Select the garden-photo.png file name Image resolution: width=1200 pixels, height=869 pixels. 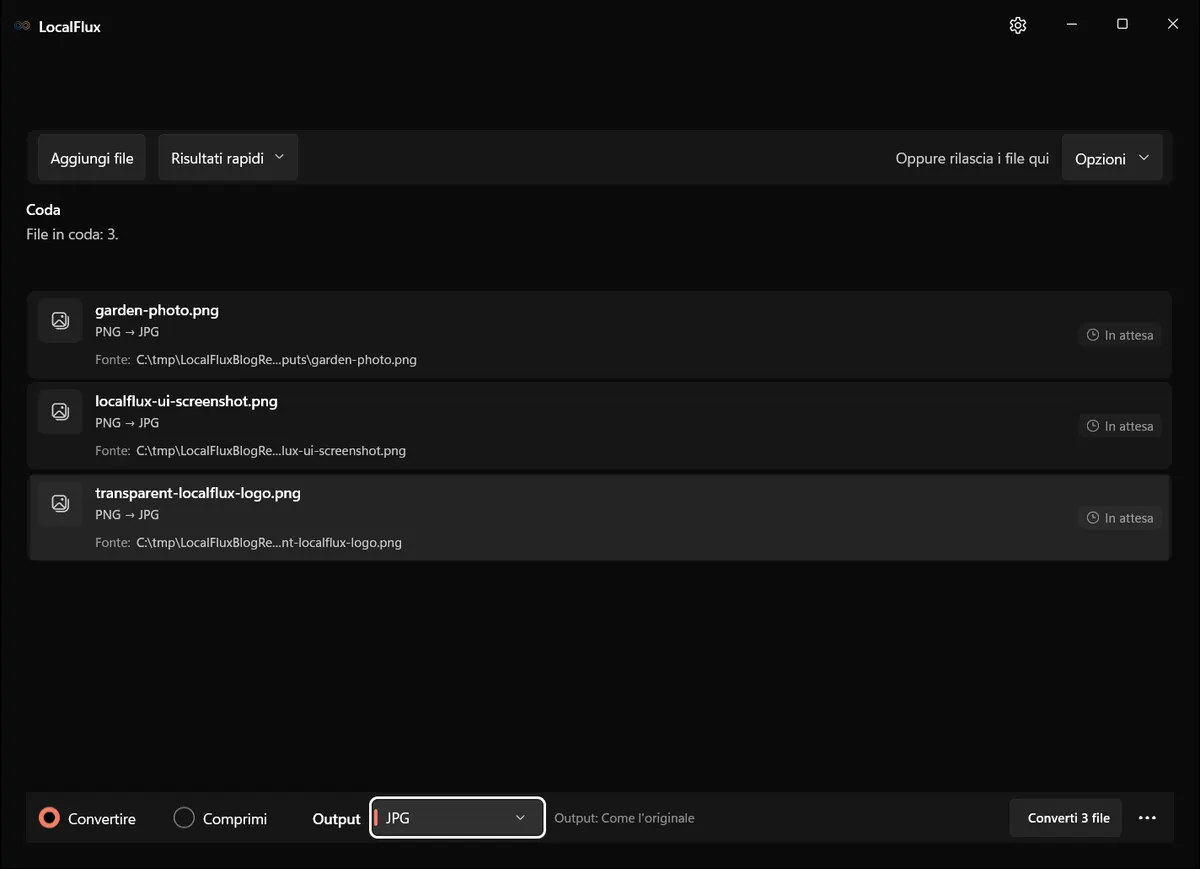(x=157, y=310)
